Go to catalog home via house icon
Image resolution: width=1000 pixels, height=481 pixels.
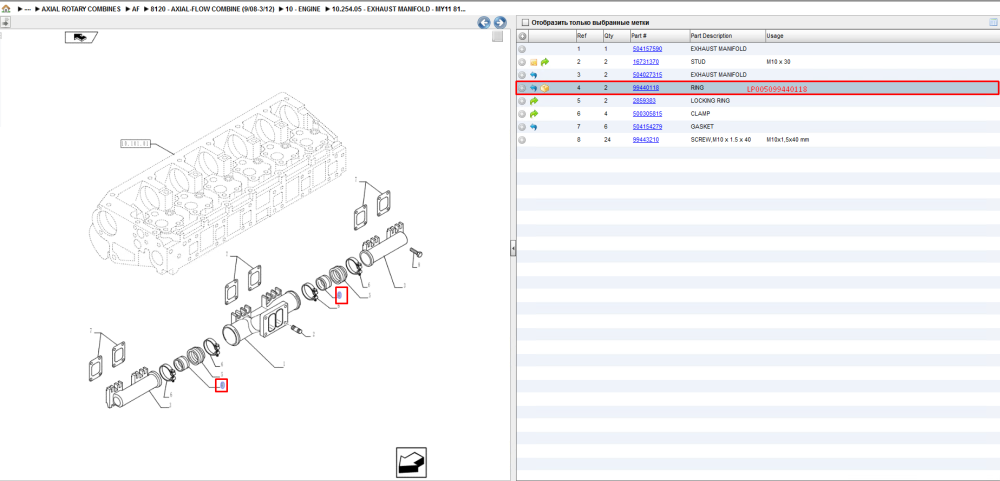pyautogui.click(x=6, y=9)
